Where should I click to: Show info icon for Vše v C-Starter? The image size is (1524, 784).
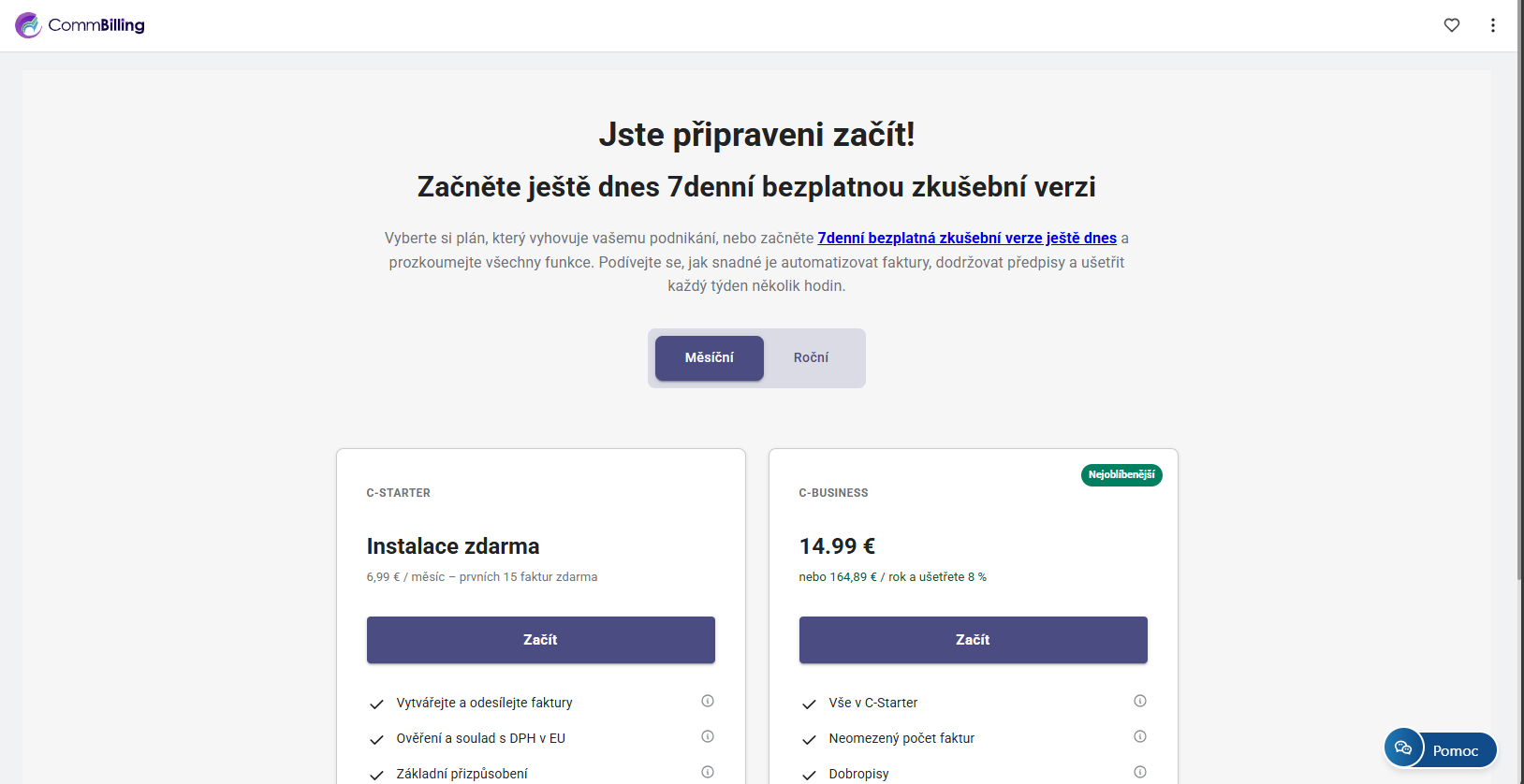click(x=1140, y=701)
